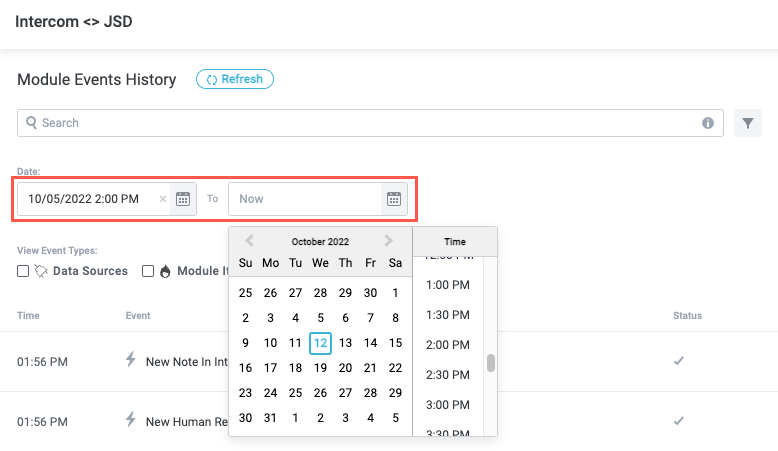Image resolution: width=778 pixels, height=451 pixels.
Task: Open the end date calendar icon
Action: (x=394, y=198)
